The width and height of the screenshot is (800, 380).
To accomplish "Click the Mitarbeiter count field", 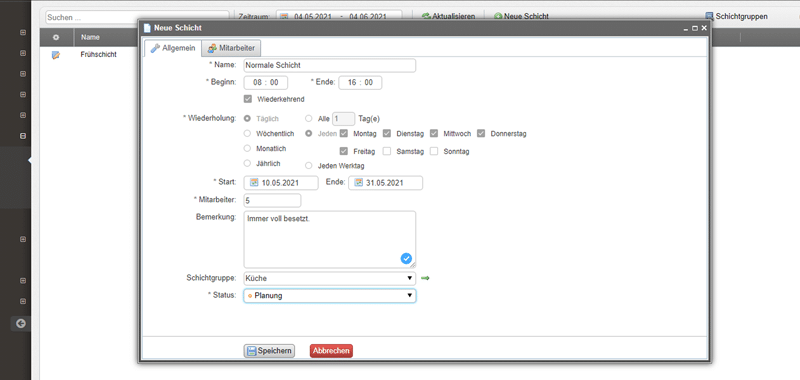I will click(272, 200).
